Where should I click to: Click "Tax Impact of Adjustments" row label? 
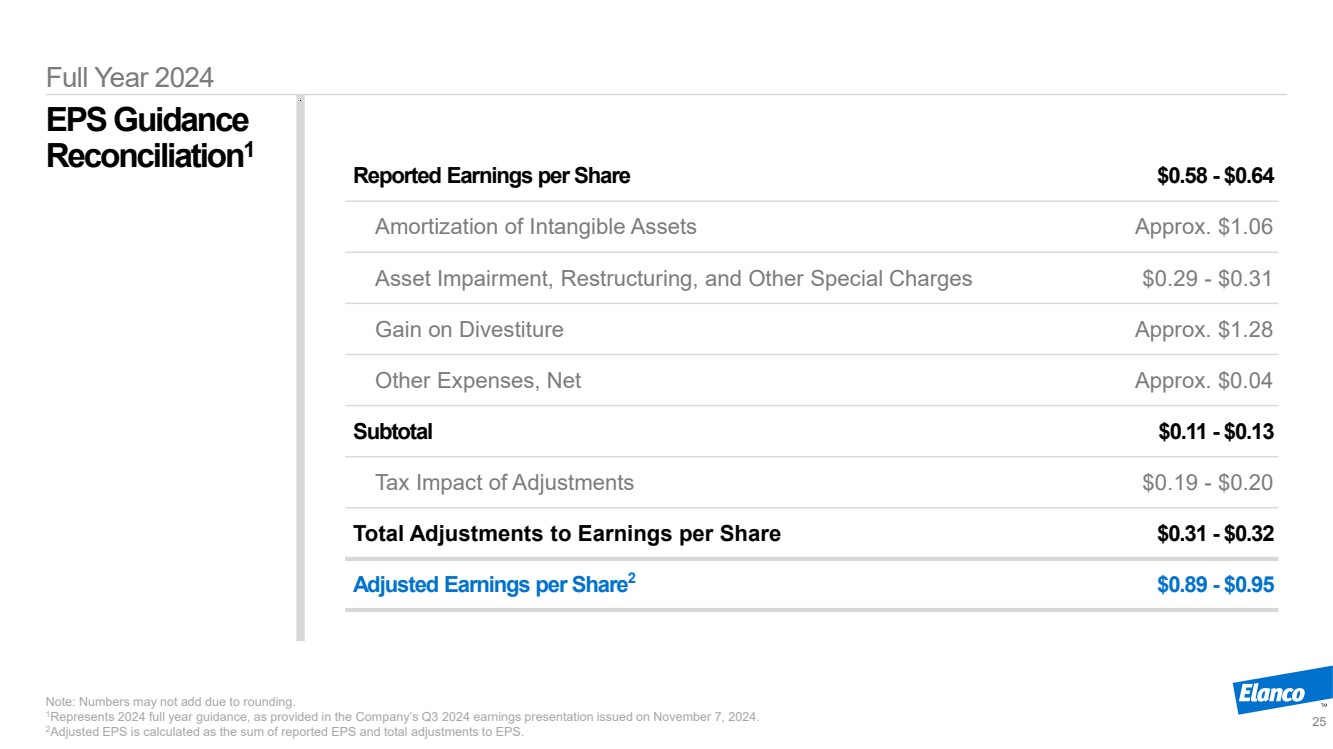tap(504, 483)
